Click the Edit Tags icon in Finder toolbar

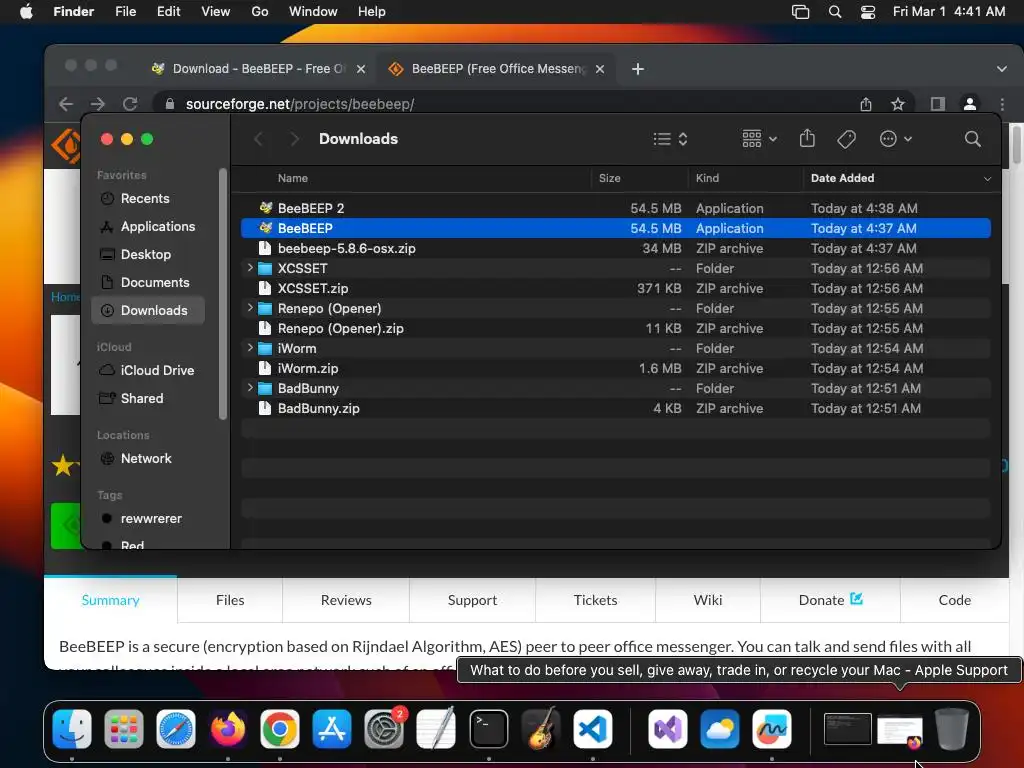[x=846, y=139]
